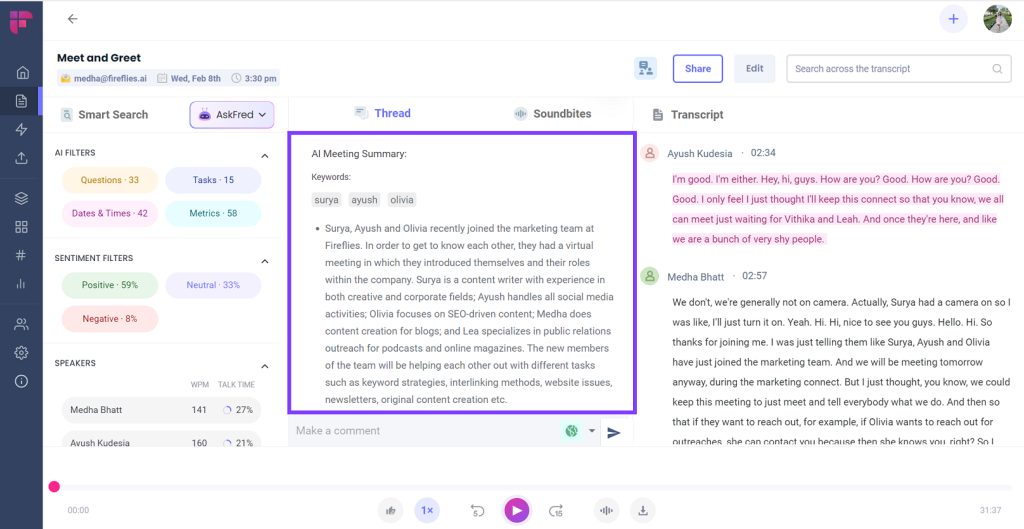Select the Thread tab

[x=382, y=114]
